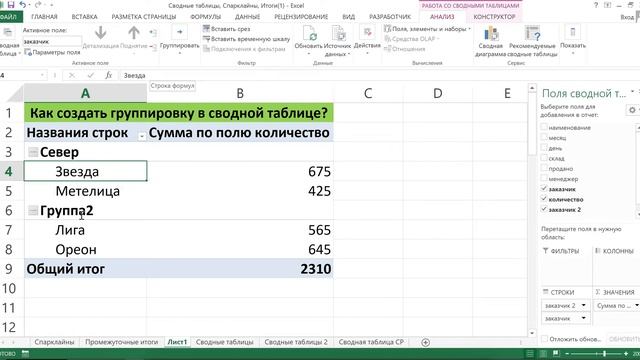
Task: Toggle the наименование field checkbox
Action: click(x=544, y=127)
